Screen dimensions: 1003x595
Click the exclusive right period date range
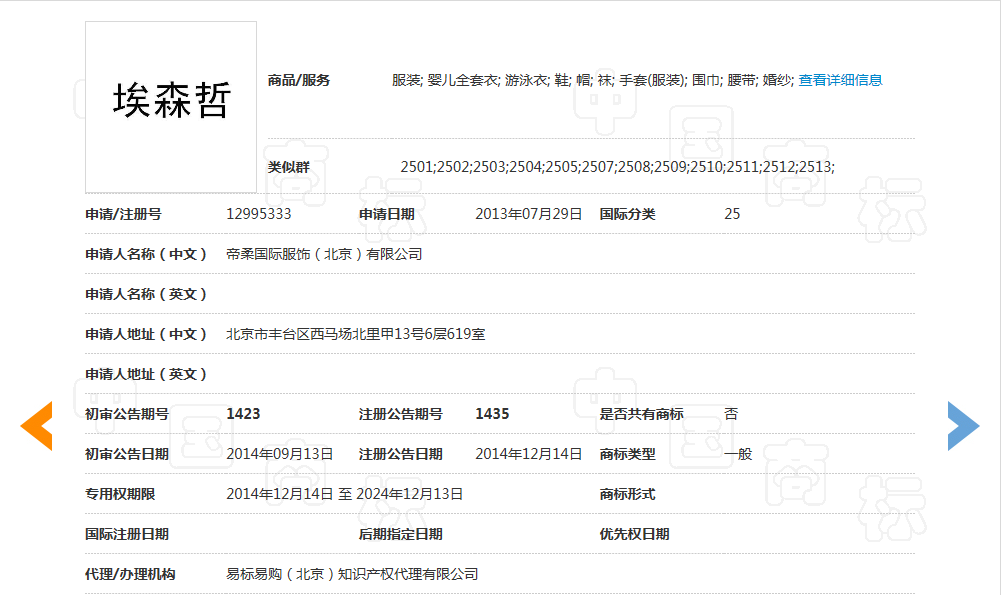click(344, 494)
